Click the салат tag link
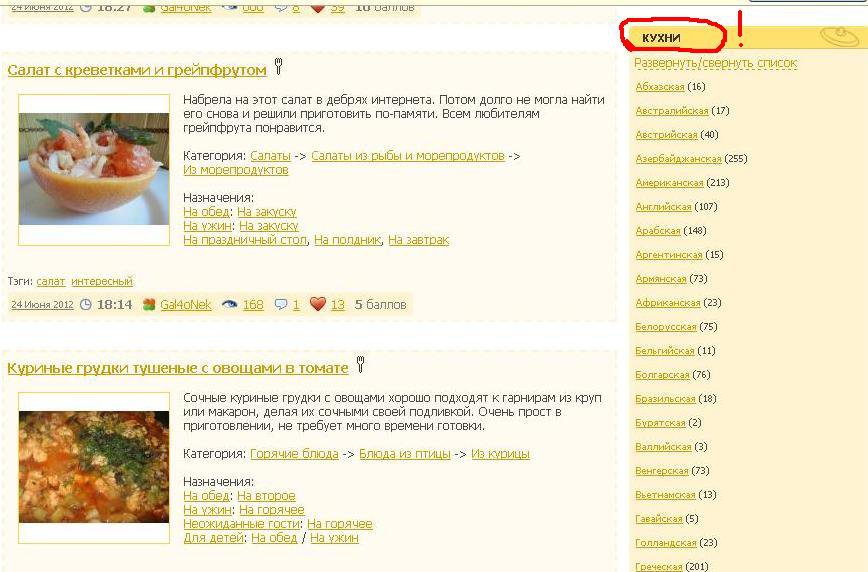 click(50, 282)
